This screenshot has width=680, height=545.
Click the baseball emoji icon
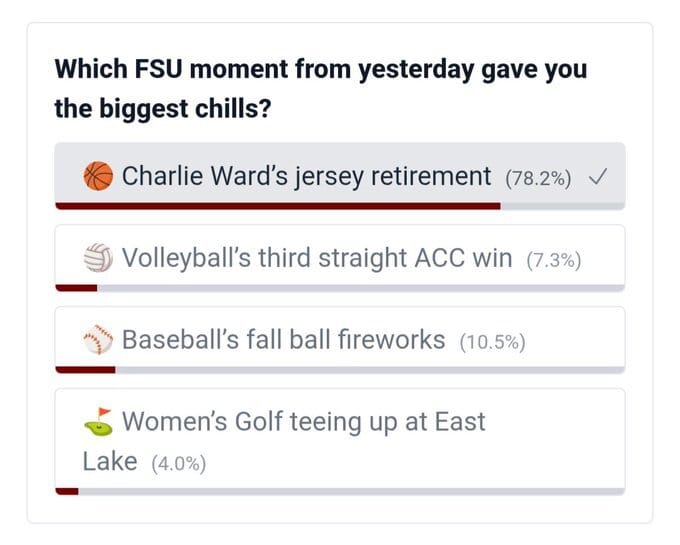98,339
